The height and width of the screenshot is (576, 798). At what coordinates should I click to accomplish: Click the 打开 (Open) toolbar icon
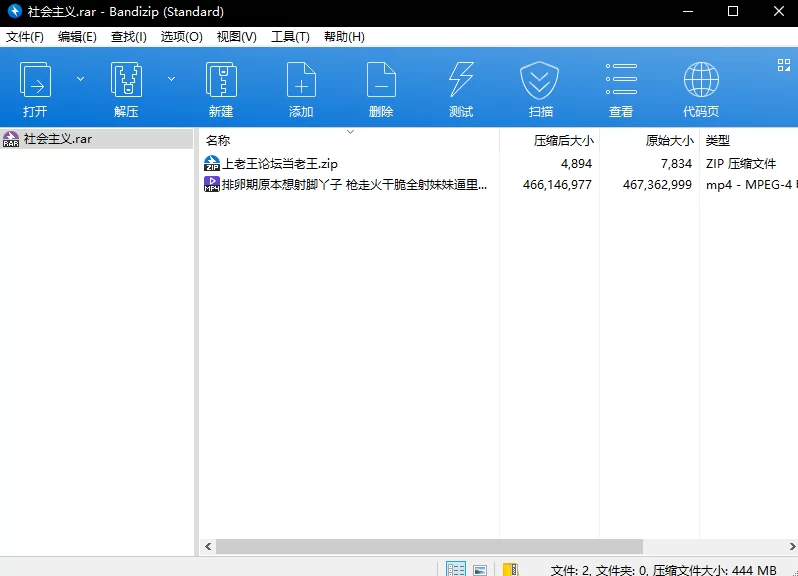36,88
